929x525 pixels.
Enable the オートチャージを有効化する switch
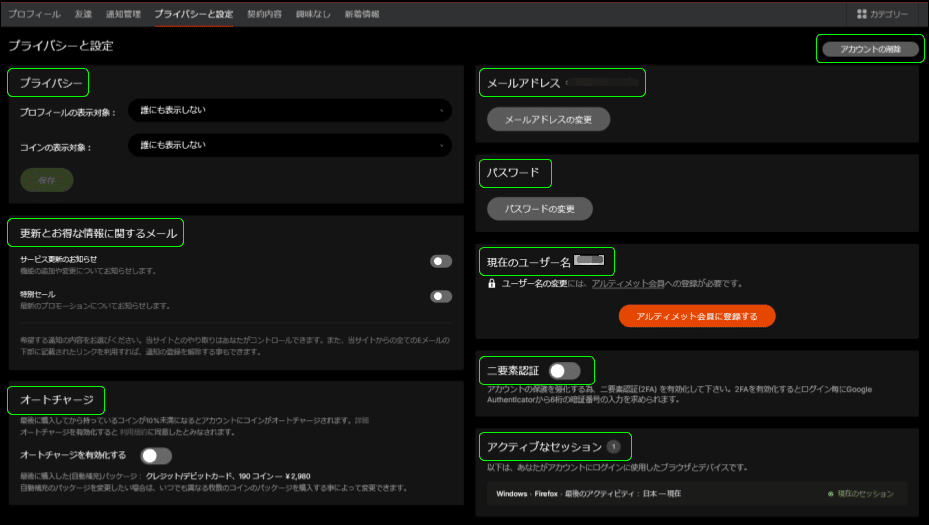156,456
